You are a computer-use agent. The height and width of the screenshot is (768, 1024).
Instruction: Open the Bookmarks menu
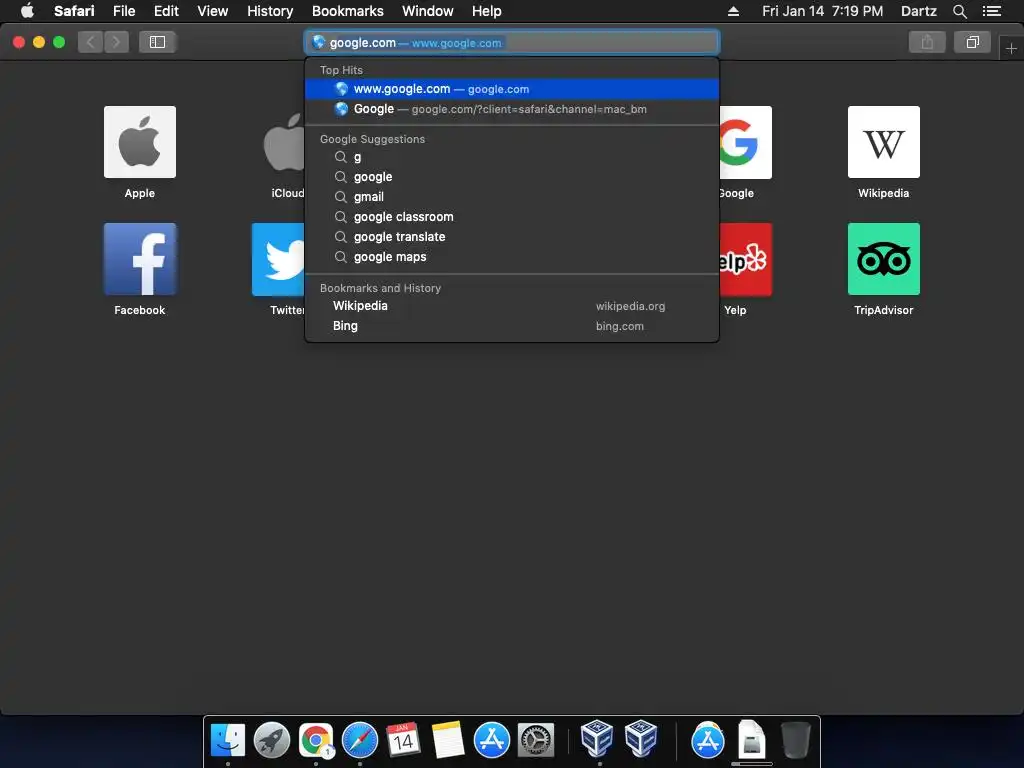tap(347, 11)
